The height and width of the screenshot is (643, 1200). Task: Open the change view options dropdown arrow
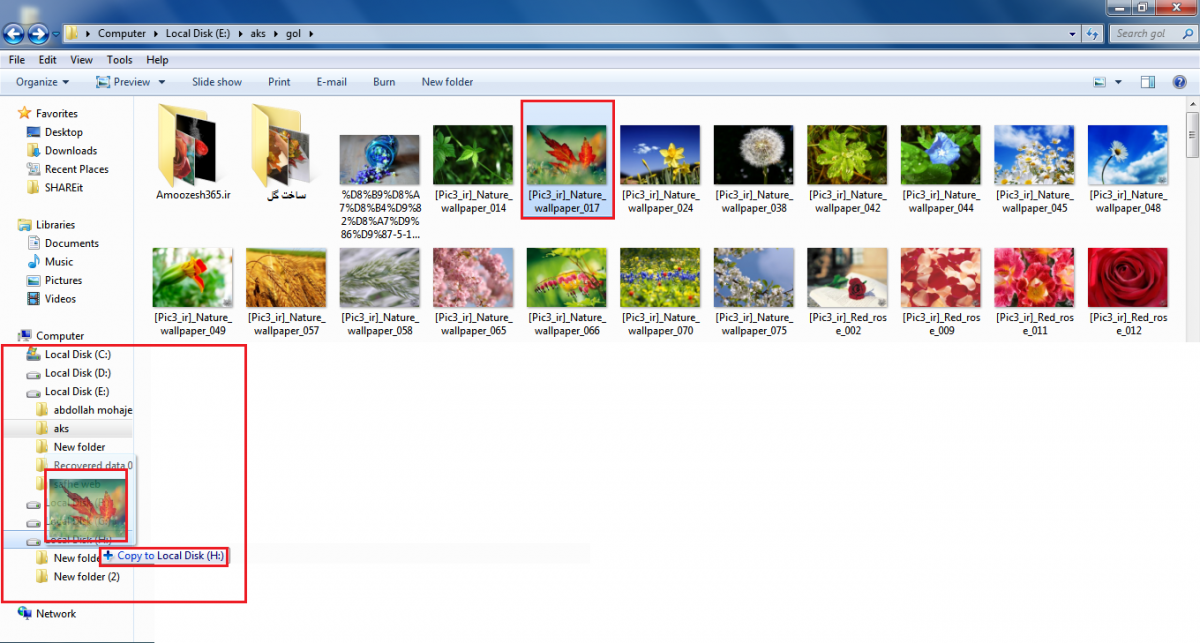click(x=1118, y=82)
